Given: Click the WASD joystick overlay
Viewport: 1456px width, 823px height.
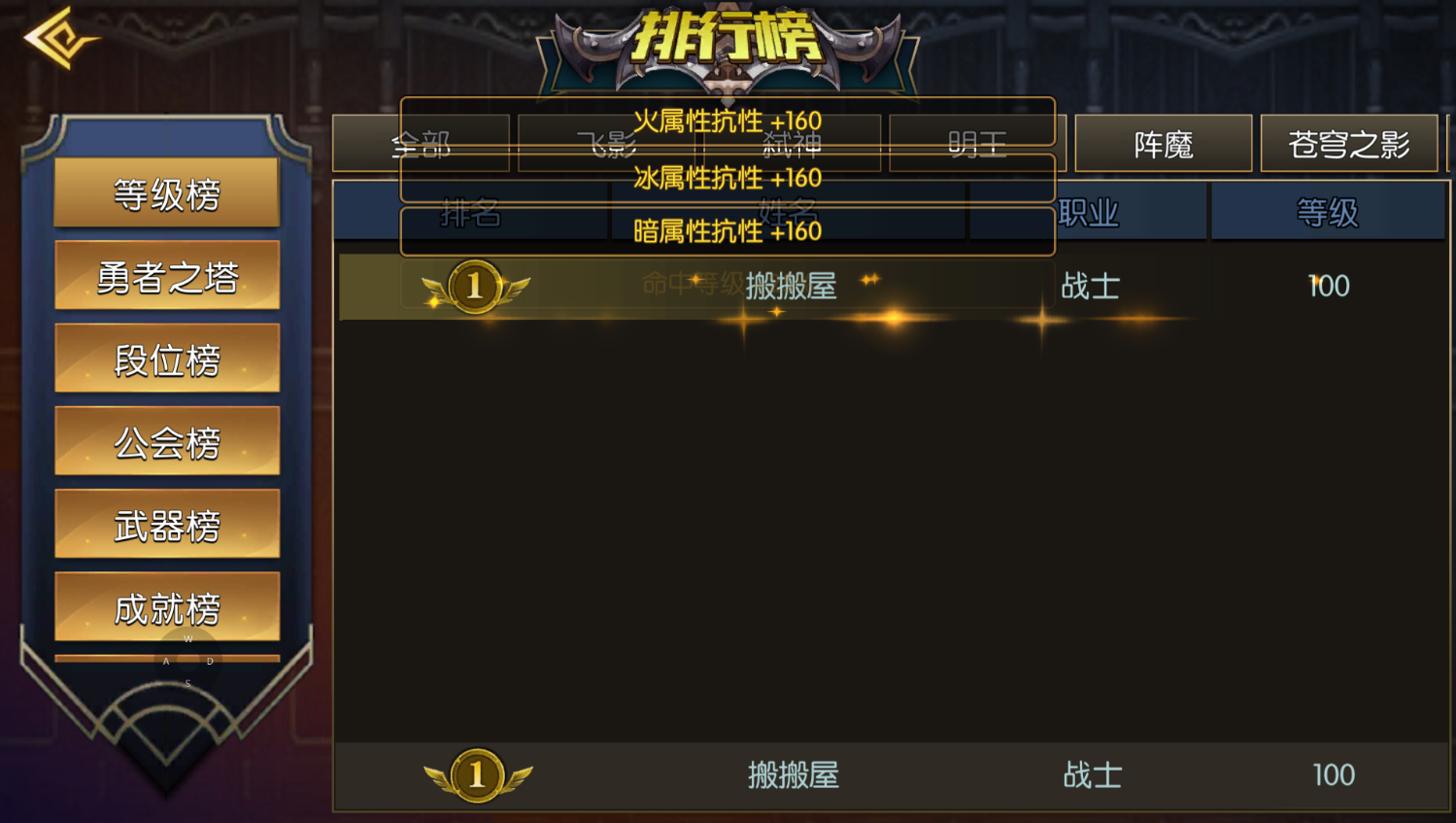Looking at the screenshot, I should [187, 661].
